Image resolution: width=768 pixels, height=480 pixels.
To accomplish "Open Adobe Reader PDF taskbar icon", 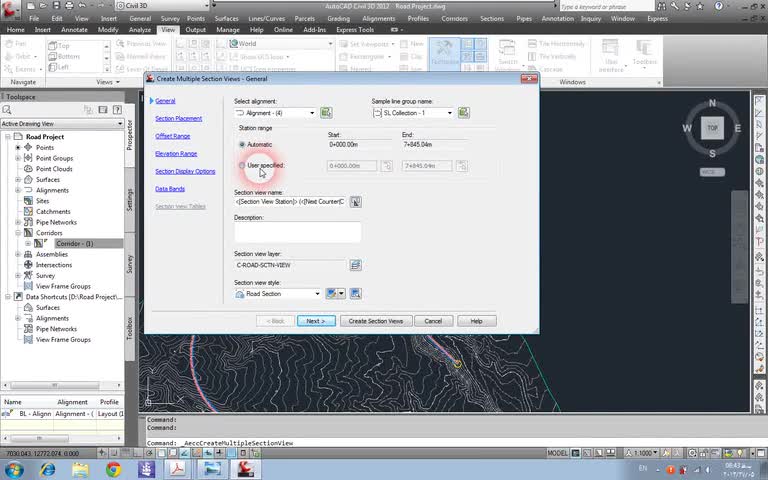I will 177,470.
